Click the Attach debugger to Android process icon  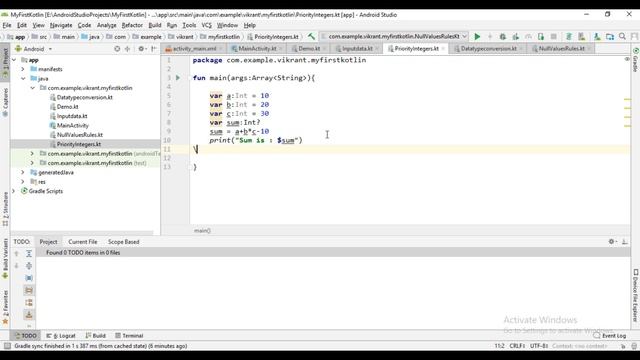[x=541, y=37]
